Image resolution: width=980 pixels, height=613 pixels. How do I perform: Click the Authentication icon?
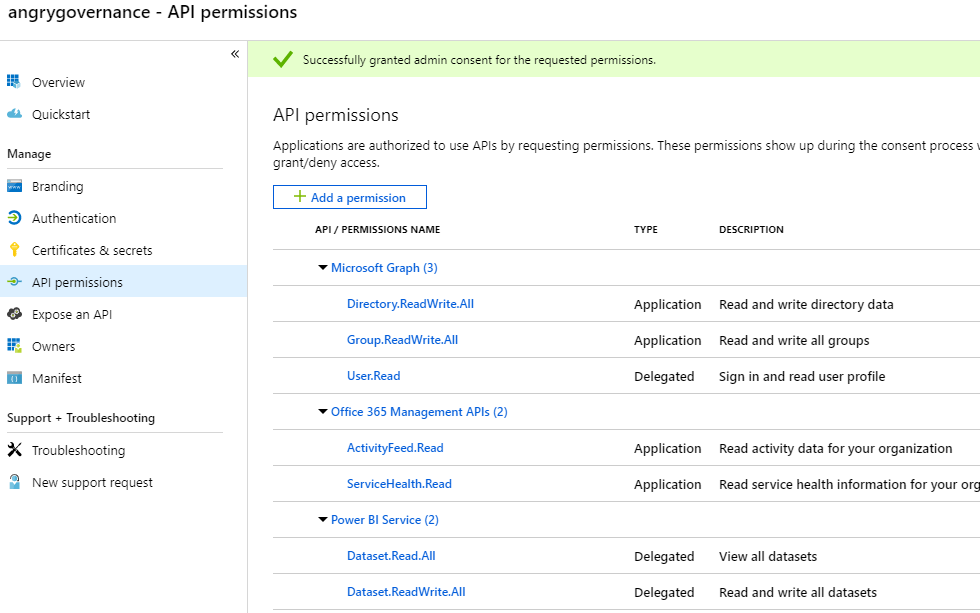[x=14, y=218]
